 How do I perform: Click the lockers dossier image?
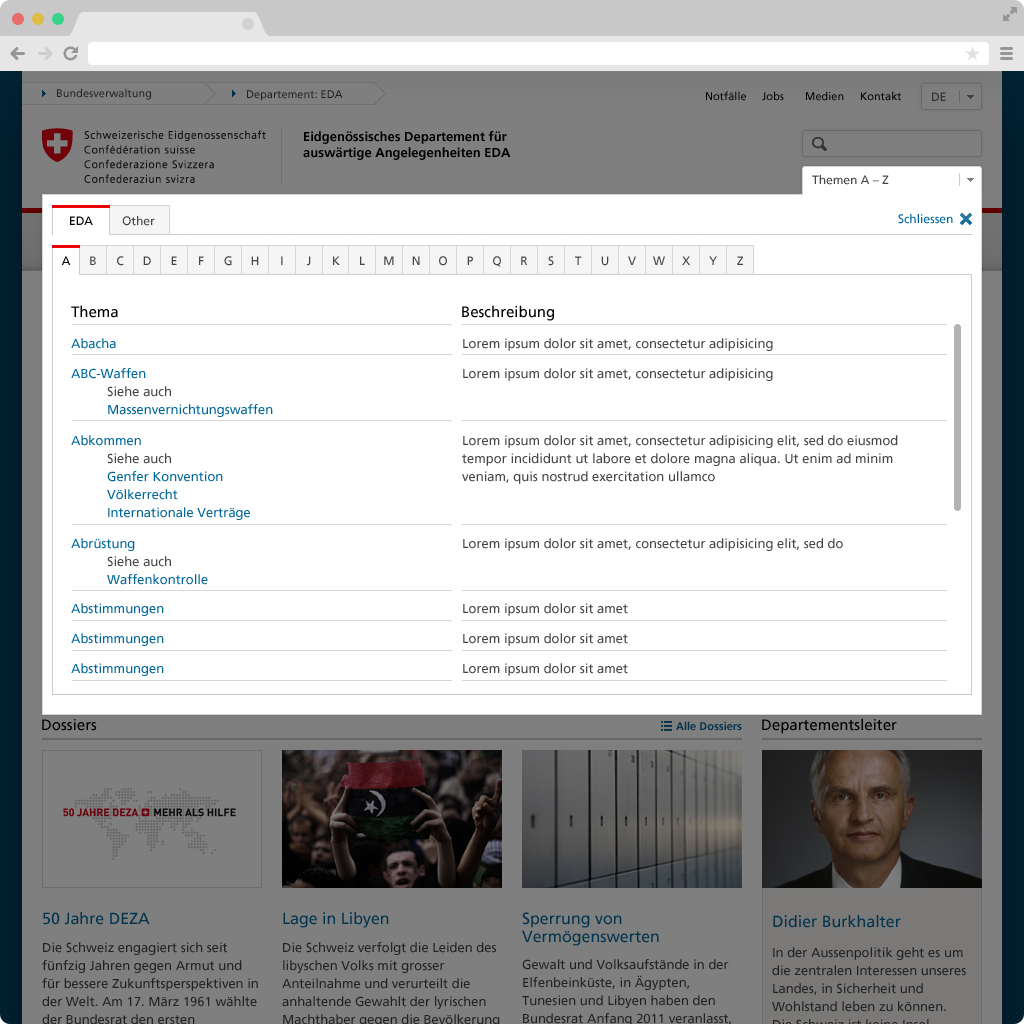632,819
